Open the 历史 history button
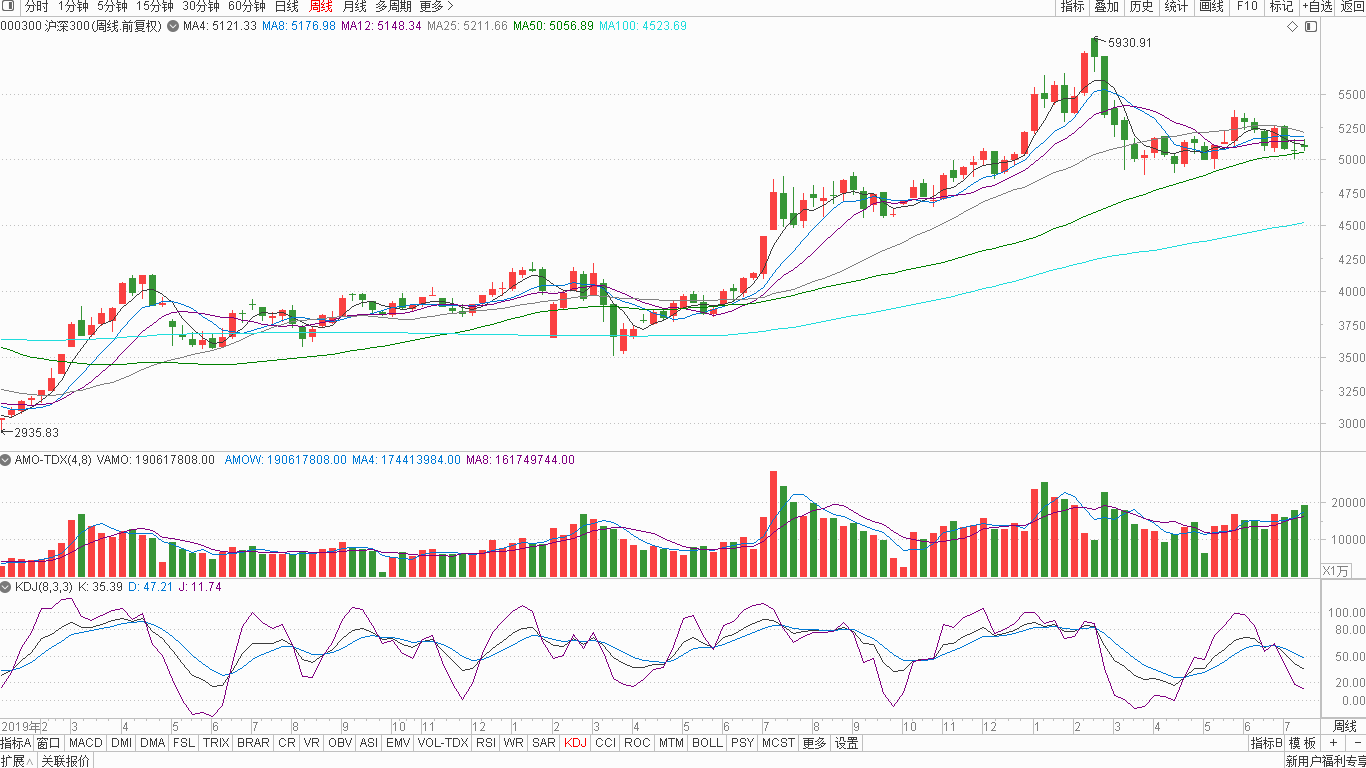This screenshot has width=1366, height=768. point(1141,6)
